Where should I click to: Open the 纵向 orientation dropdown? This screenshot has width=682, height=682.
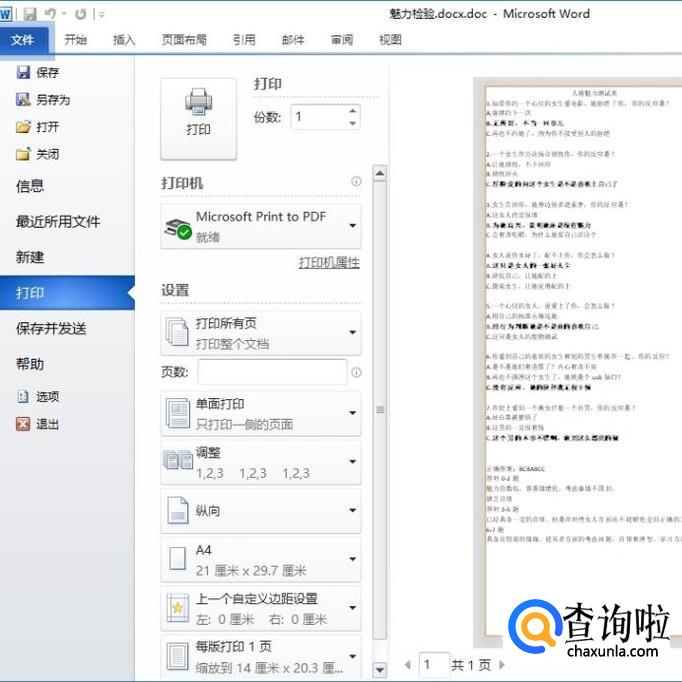pos(261,511)
